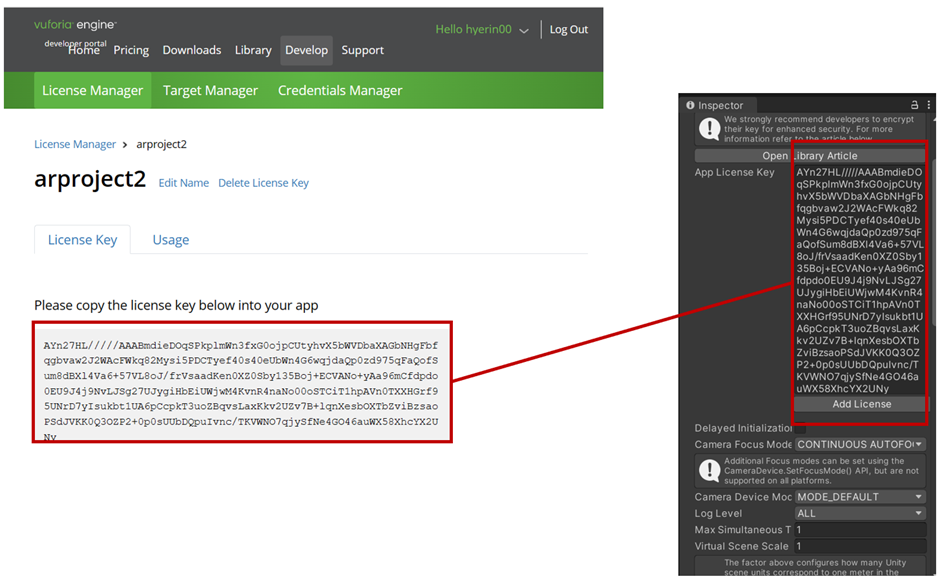Open the Camera Device Mode dropdown
The image size is (940, 581).
pyautogui.click(x=860, y=497)
